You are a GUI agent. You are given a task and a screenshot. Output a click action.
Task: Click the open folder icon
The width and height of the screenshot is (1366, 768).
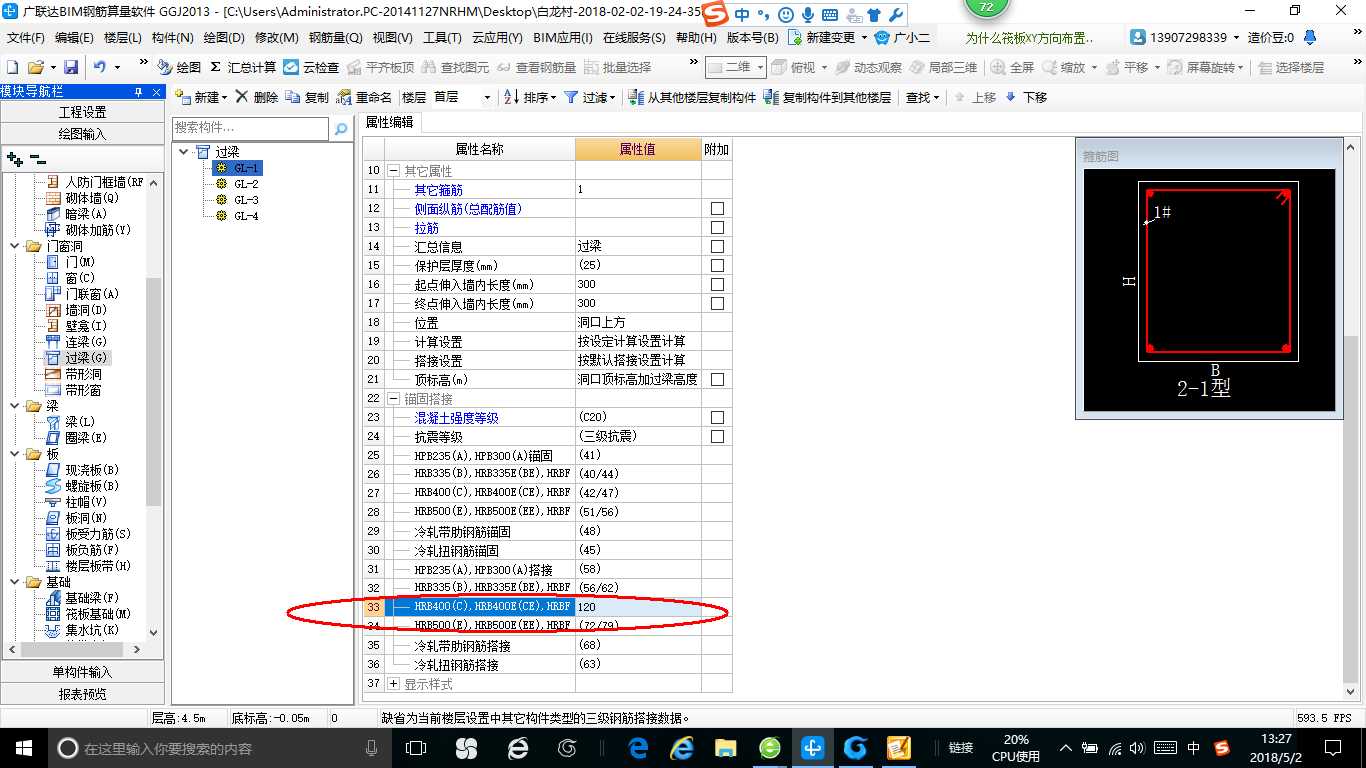tap(36, 67)
